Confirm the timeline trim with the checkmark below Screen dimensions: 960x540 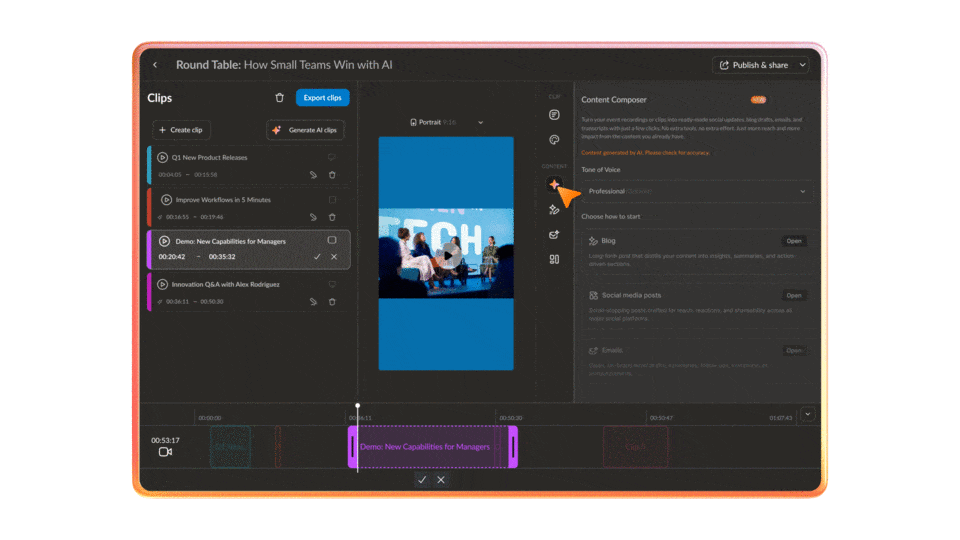(422, 480)
